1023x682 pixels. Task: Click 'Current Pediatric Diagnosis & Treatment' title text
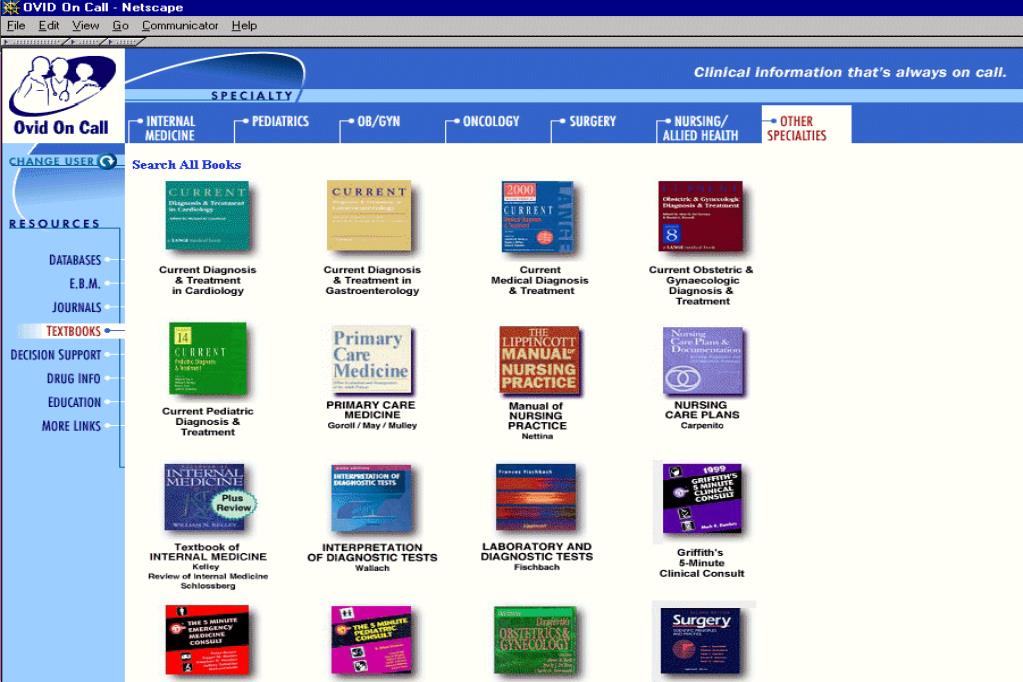coord(207,422)
